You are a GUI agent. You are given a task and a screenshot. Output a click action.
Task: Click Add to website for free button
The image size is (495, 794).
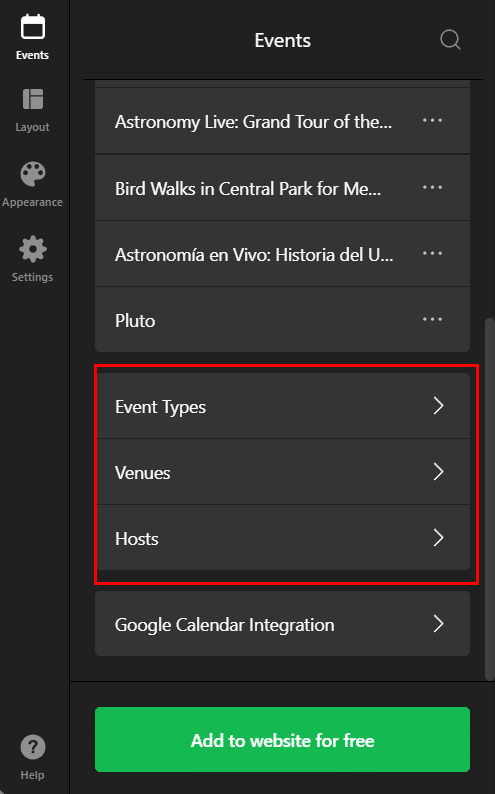282,740
